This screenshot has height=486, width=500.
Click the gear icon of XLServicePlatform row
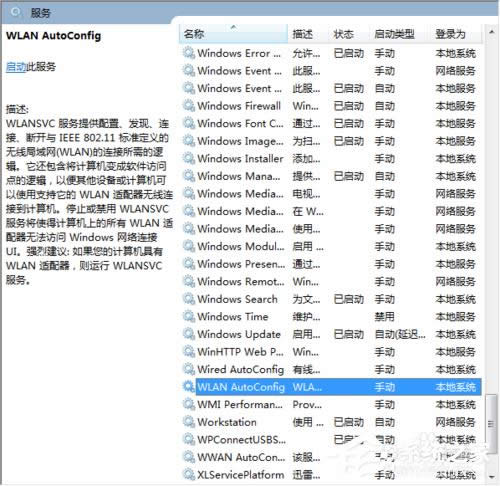[x=189, y=475]
